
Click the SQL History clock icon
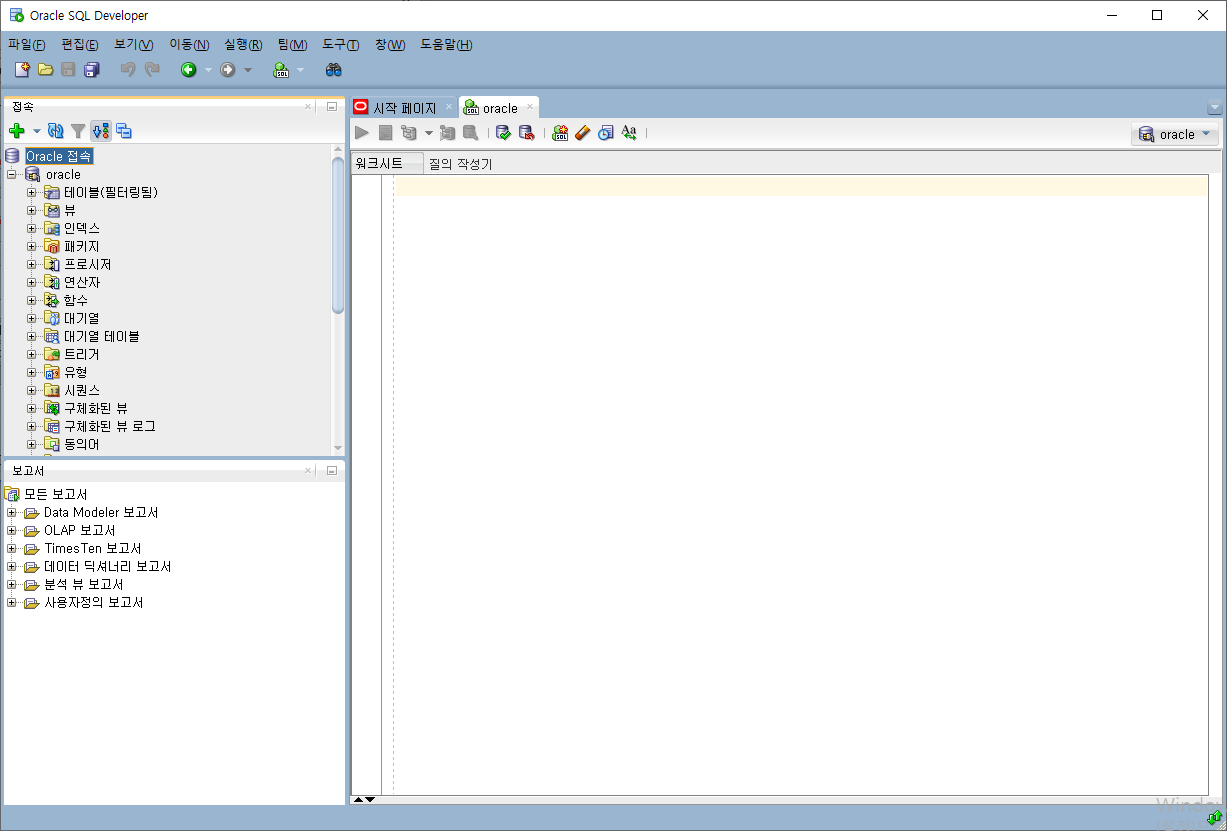(x=606, y=133)
